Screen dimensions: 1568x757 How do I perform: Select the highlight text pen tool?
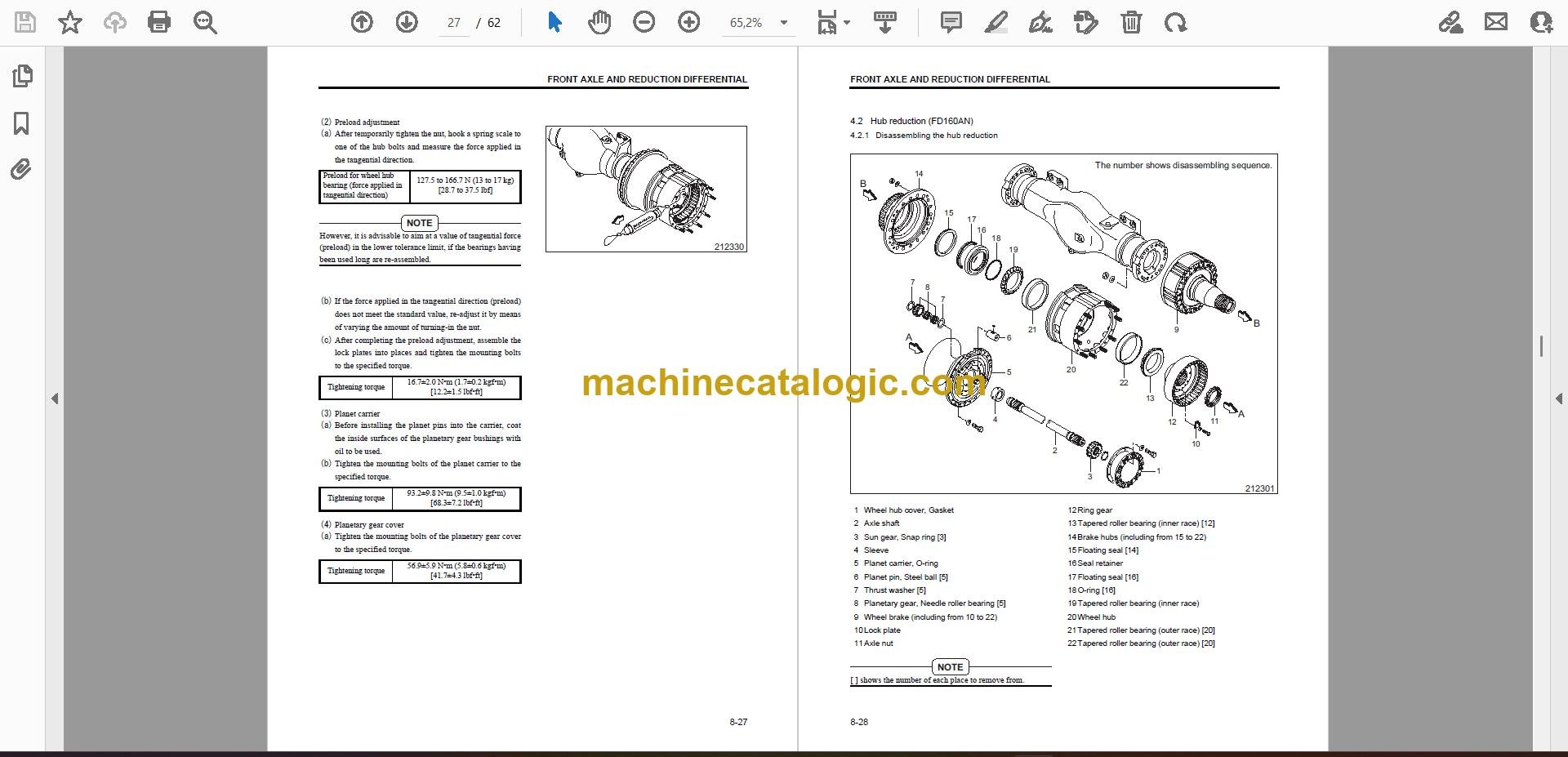point(996,22)
